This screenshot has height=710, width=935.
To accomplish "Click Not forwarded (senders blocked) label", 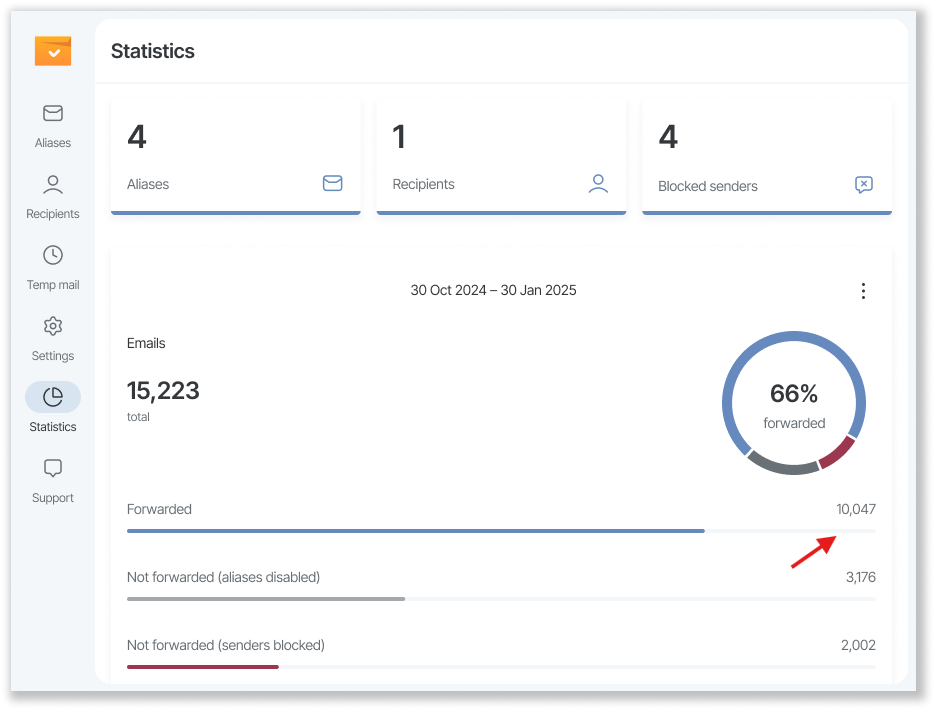I will point(226,645).
